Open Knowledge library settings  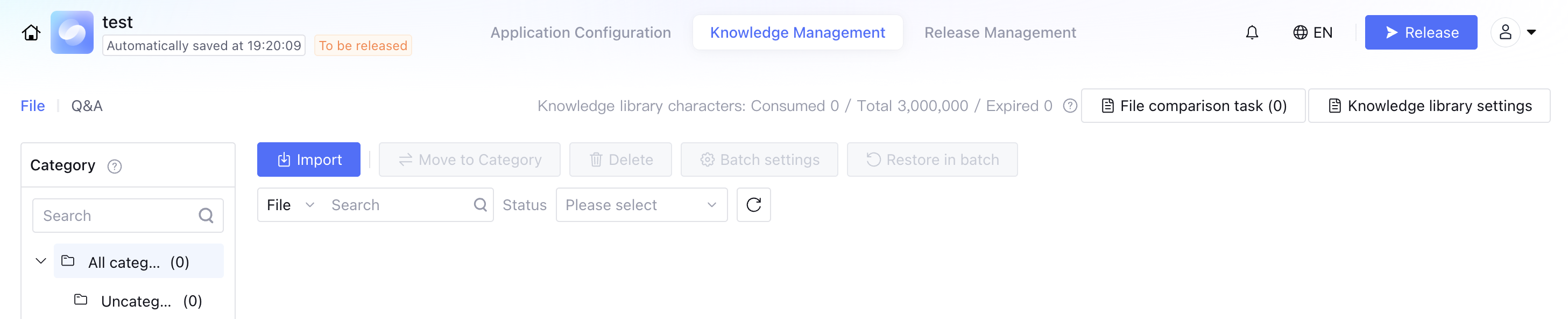[x=1429, y=106]
